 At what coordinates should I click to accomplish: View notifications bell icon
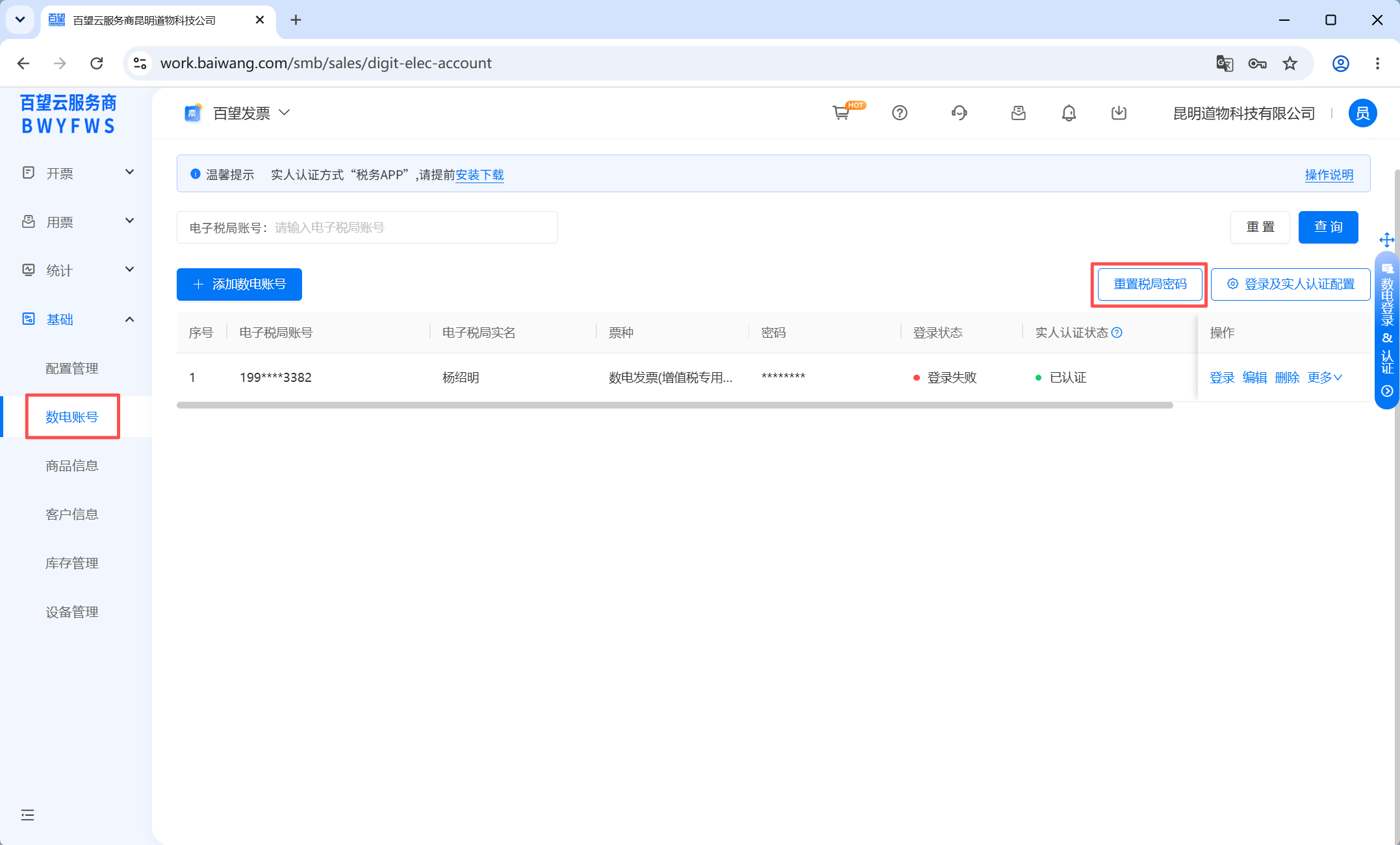click(1069, 113)
